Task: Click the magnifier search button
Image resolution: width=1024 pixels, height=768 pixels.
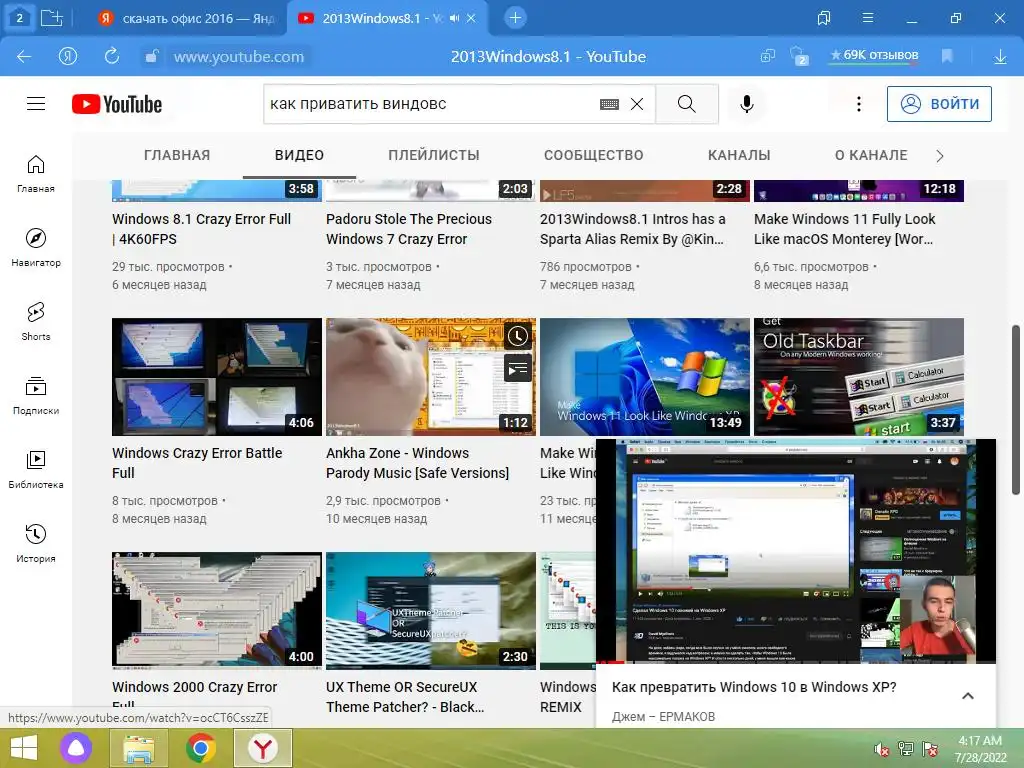Action: pyautogui.click(x=686, y=104)
